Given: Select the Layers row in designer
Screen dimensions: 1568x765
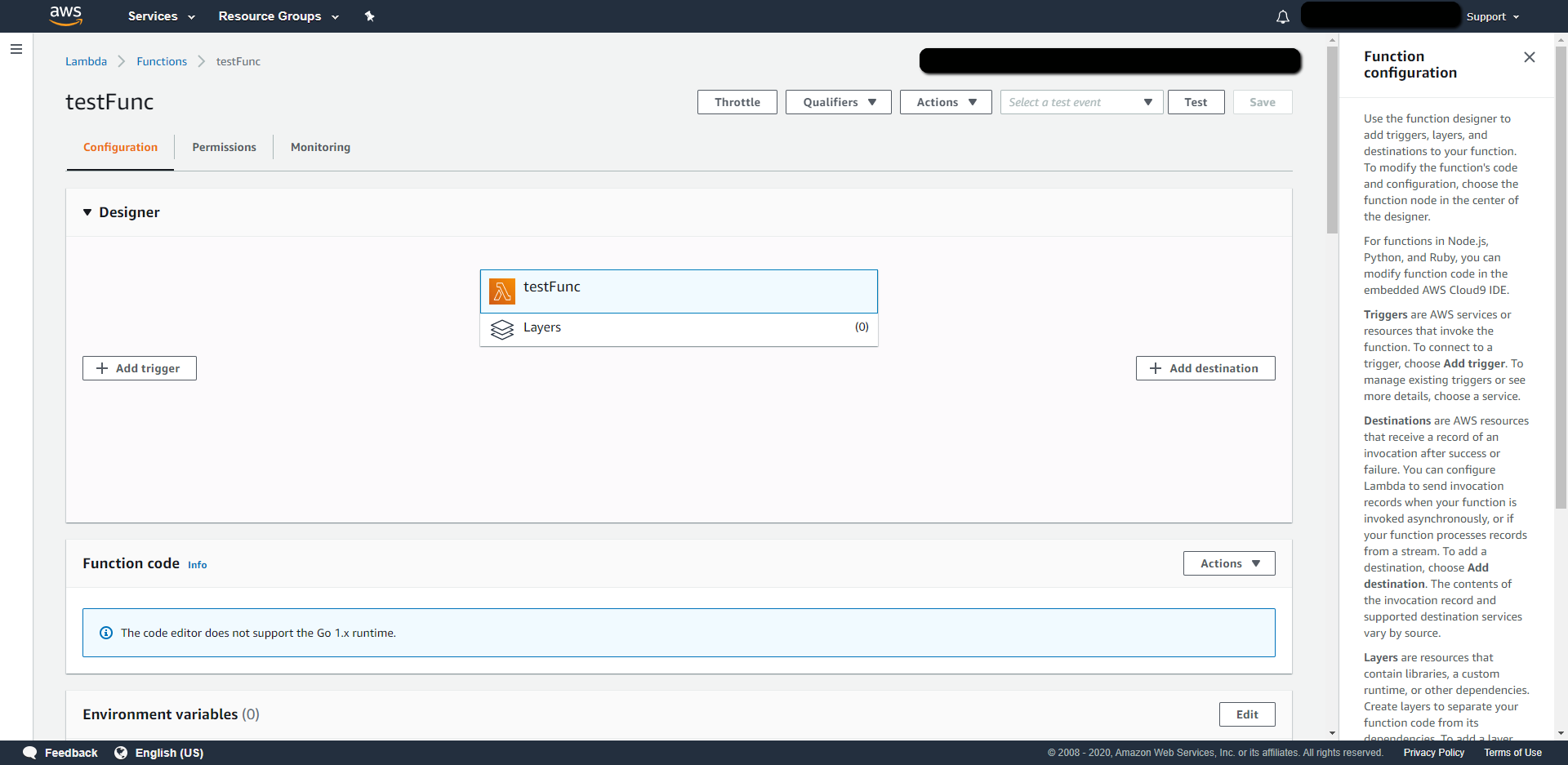Looking at the screenshot, I should [x=679, y=330].
